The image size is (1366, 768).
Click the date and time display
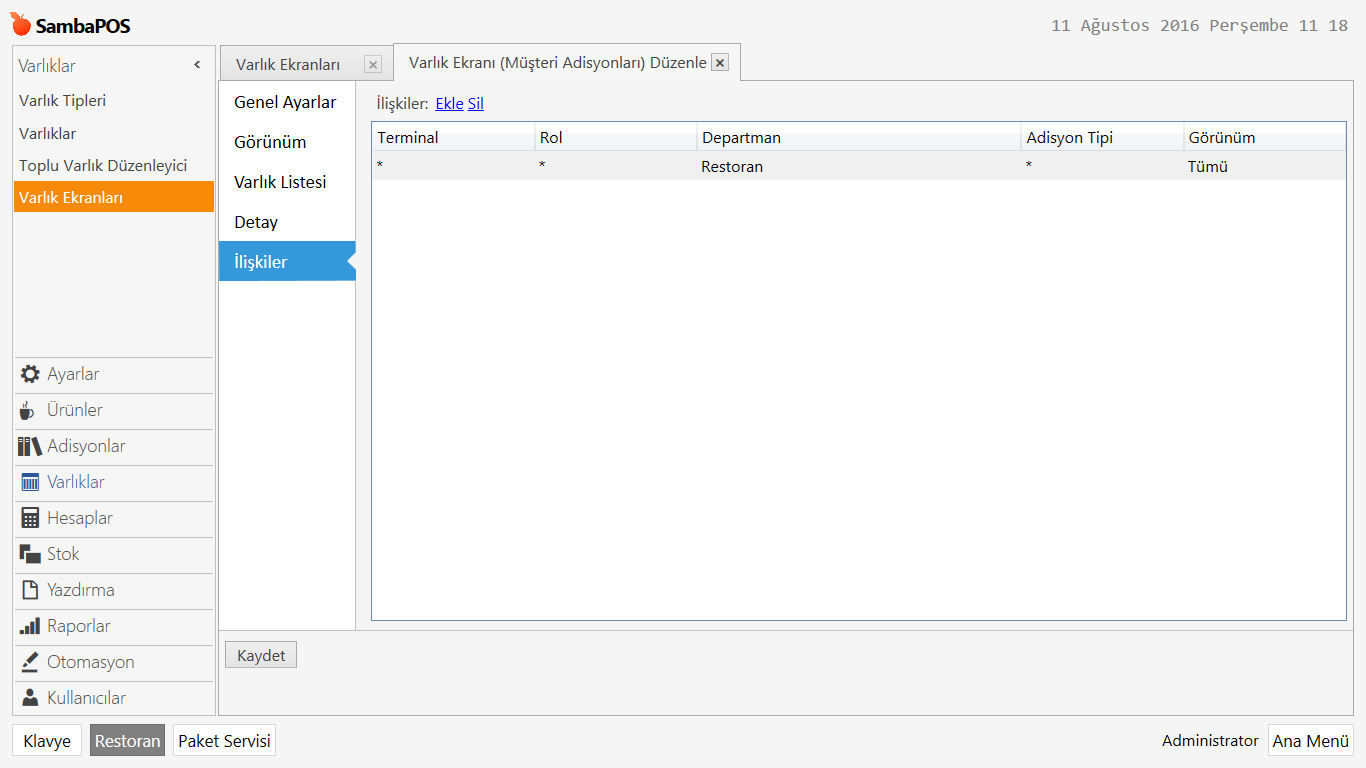pyautogui.click(x=1199, y=26)
